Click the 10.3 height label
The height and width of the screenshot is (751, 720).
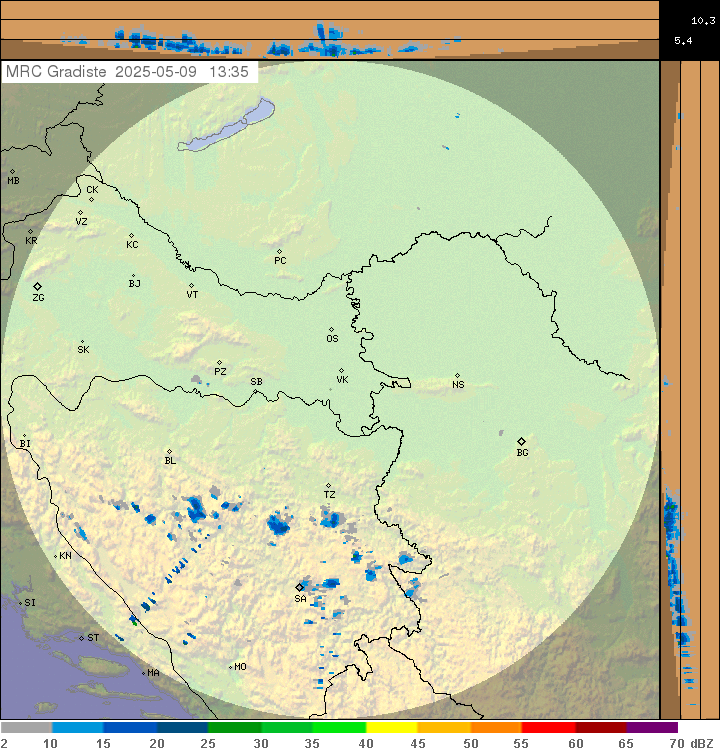703,21
